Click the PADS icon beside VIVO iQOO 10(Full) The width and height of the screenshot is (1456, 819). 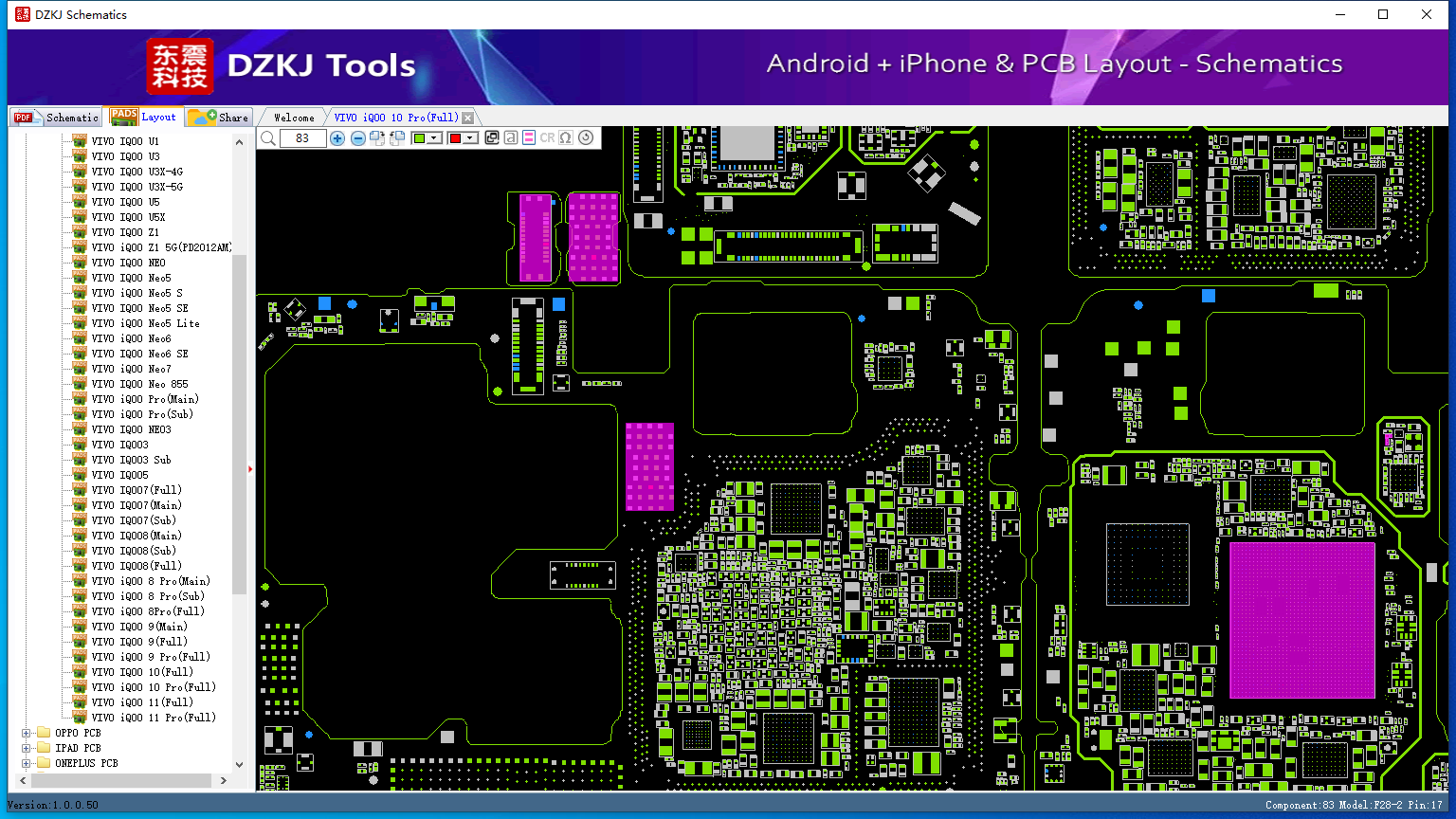[x=81, y=672]
